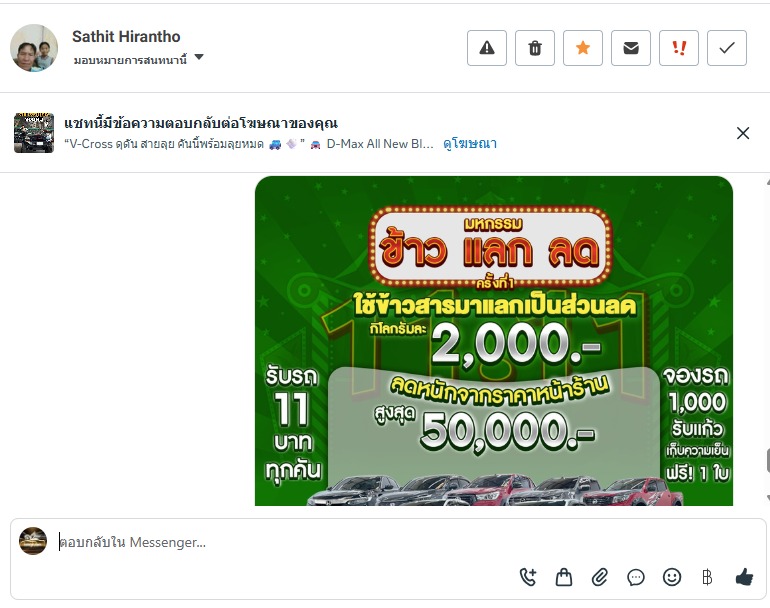Click Sathit Hirantho's profile picture

(x=34, y=48)
